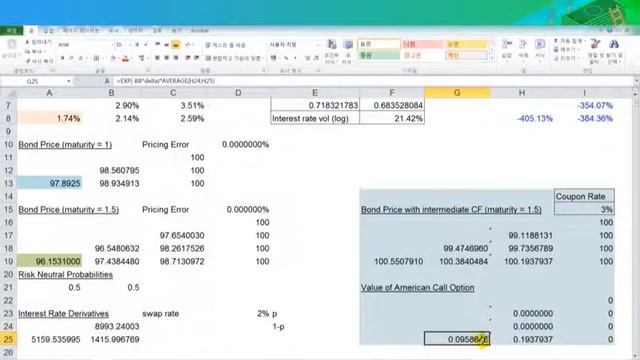Apply the red font color

(x=126, y=59)
